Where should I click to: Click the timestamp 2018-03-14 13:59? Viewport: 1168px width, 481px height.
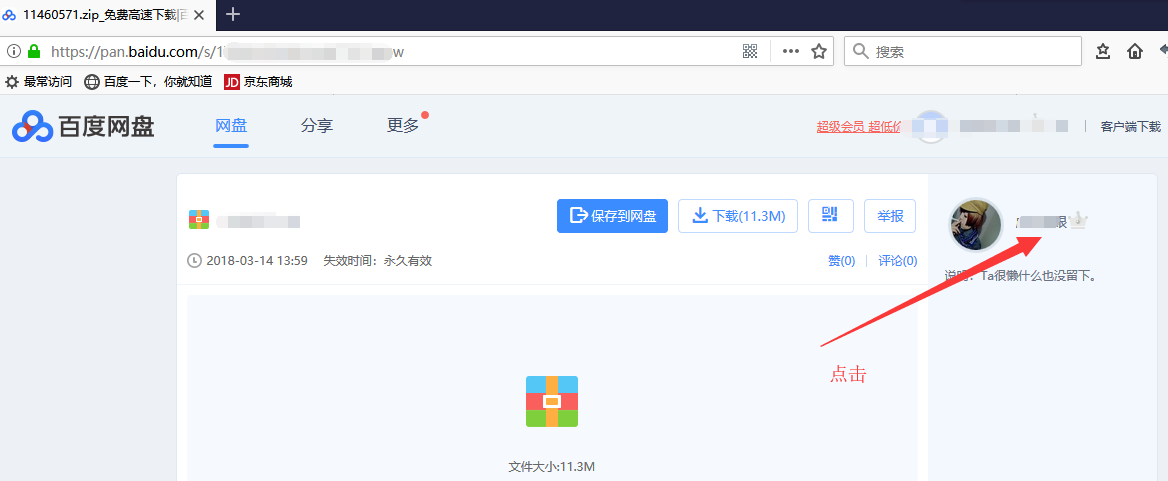pyautogui.click(x=256, y=261)
